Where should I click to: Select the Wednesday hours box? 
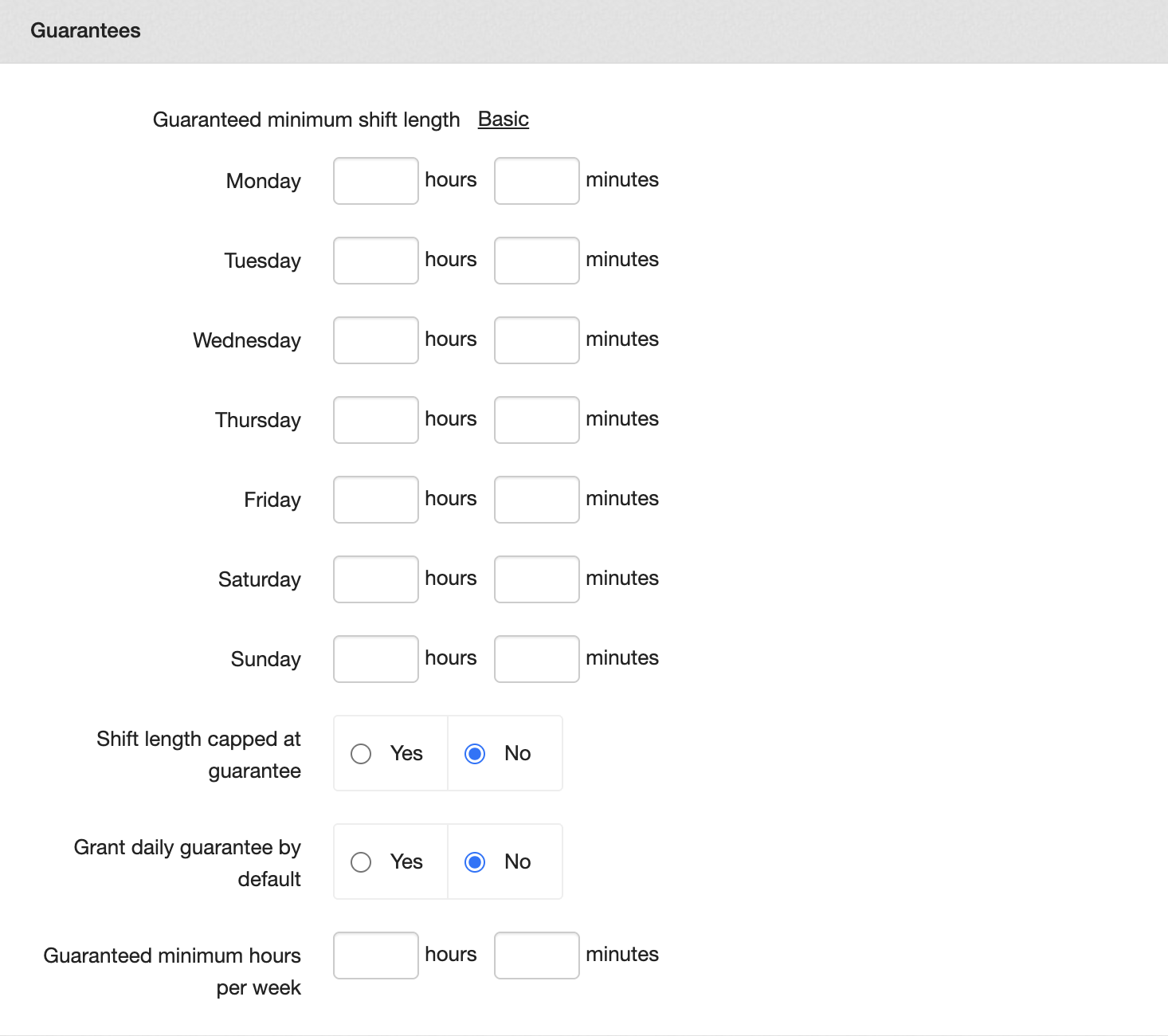pos(375,340)
